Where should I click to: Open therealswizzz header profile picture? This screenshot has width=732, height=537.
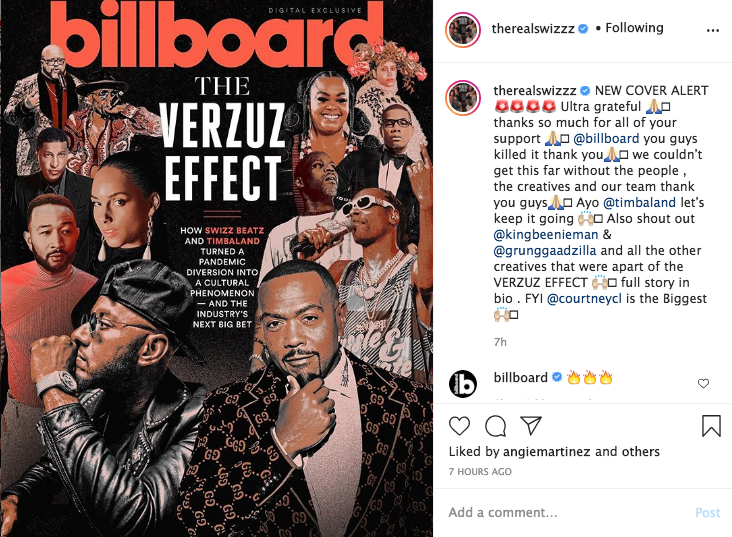463,30
